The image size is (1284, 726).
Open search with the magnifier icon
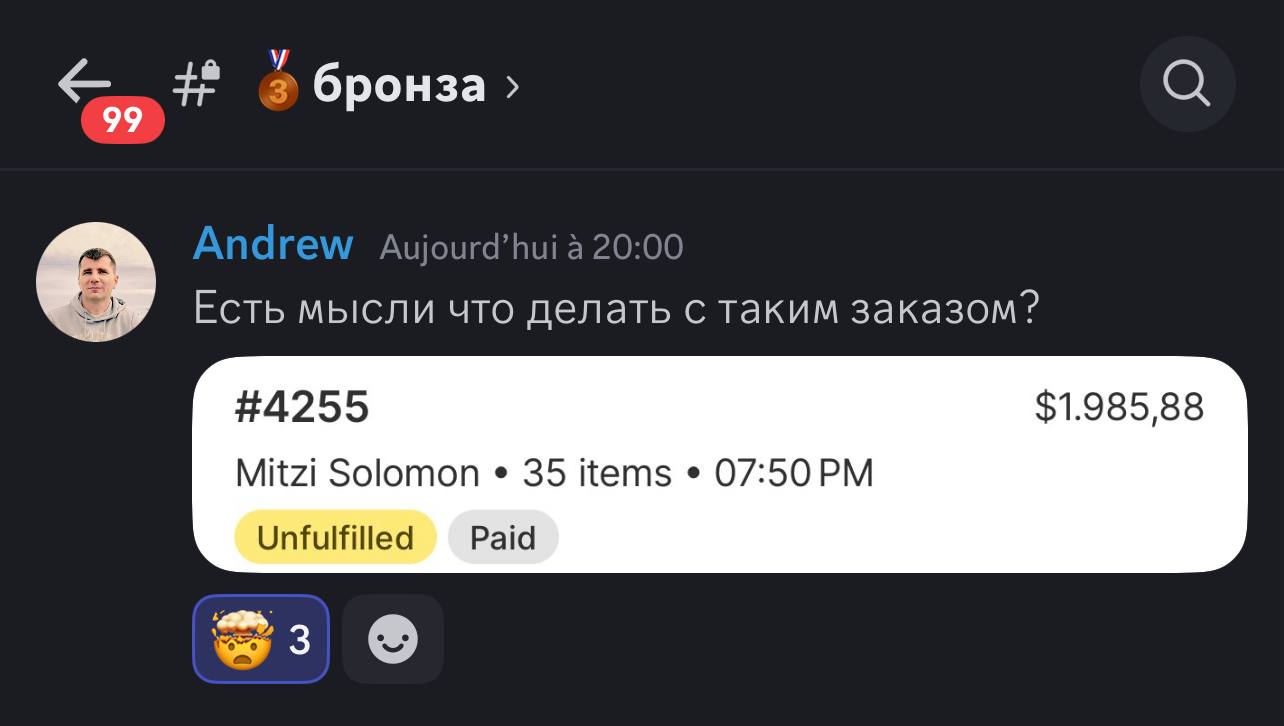[x=1187, y=84]
